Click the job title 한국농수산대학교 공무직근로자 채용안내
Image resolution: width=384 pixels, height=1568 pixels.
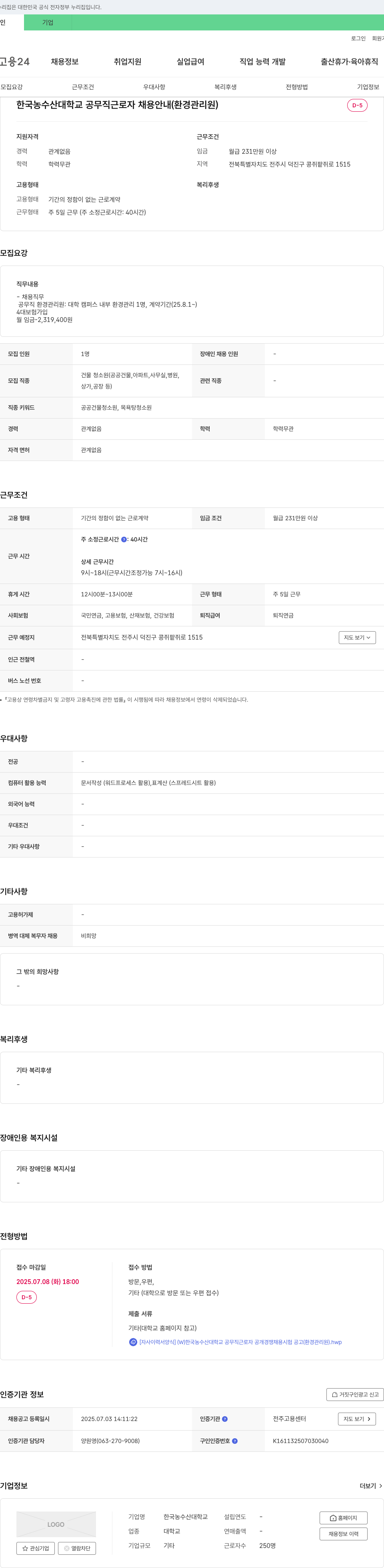click(117, 105)
